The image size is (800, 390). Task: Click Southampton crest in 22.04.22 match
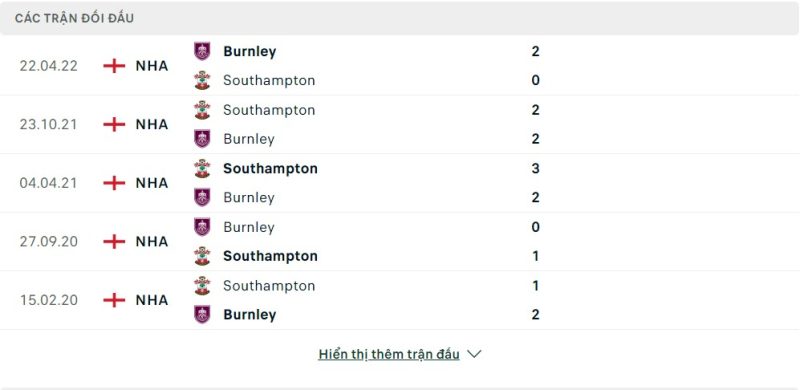tap(202, 80)
